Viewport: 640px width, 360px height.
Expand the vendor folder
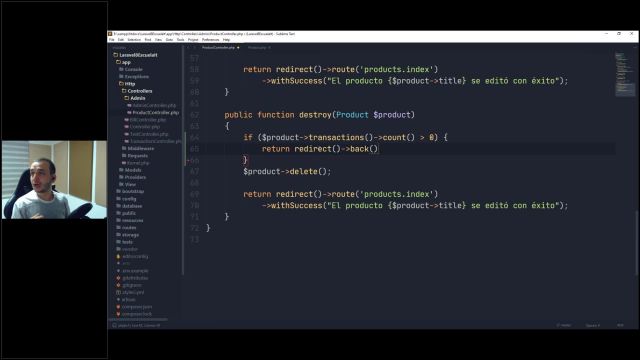127,249
